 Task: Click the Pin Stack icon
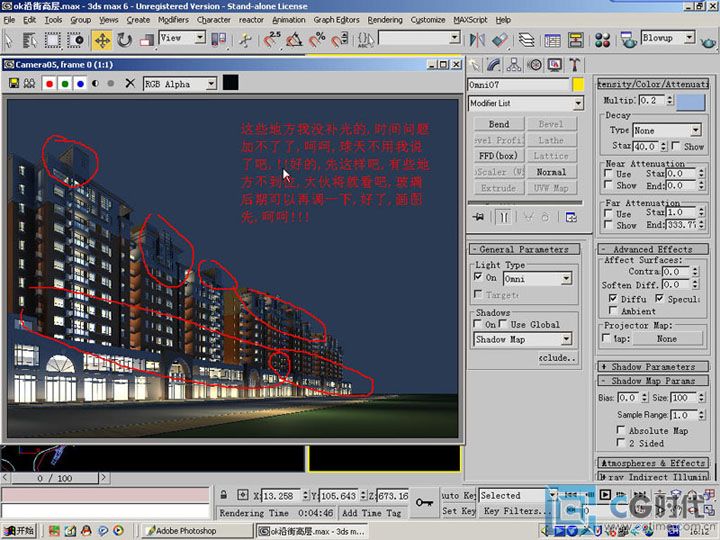[478, 217]
